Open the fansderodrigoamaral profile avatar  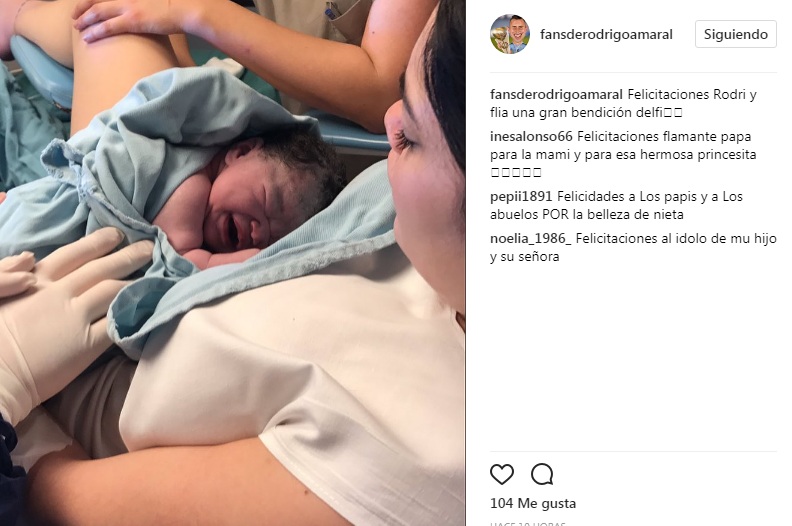510,34
